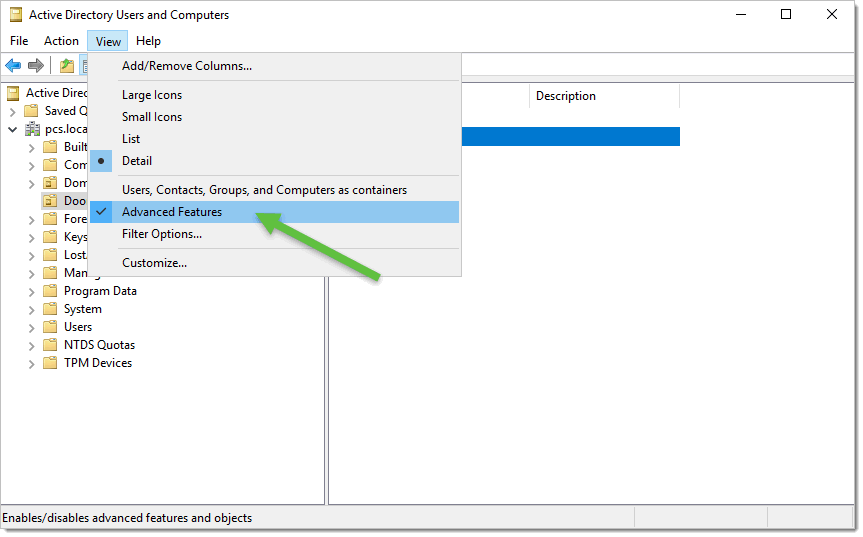863x537 pixels.
Task: Maximize the Active Directory window
Action: pyautogui.click(x=786, y=15)
